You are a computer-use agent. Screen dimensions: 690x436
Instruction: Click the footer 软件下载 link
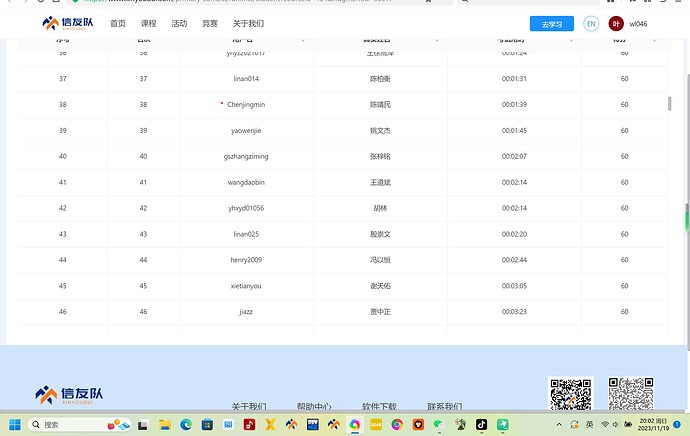tap(379, 407)
